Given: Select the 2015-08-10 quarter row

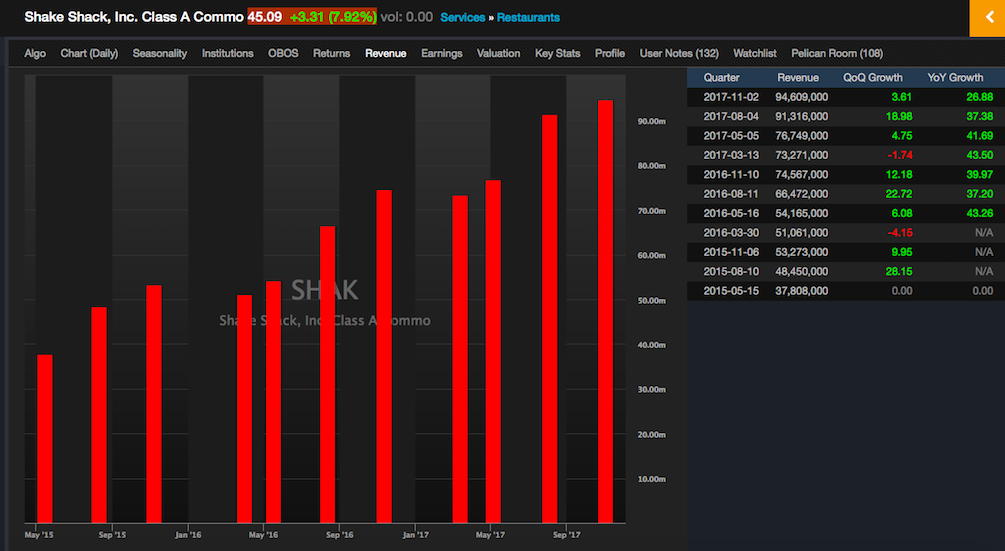Looking at the screenshot, I should click(x=846, y=271).
